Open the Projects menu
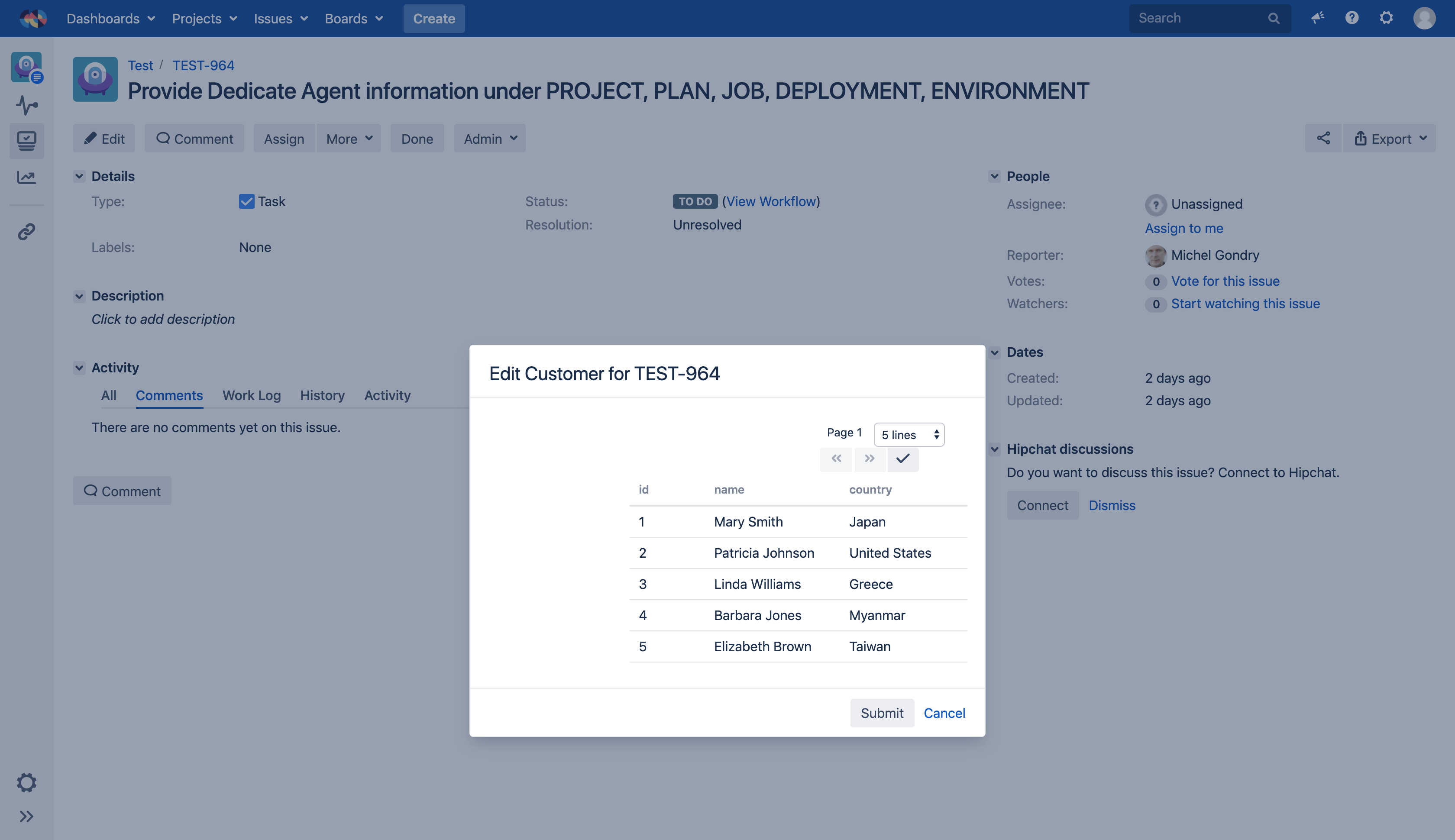The width and height of the screenshot is (1455, 840). 204,19
